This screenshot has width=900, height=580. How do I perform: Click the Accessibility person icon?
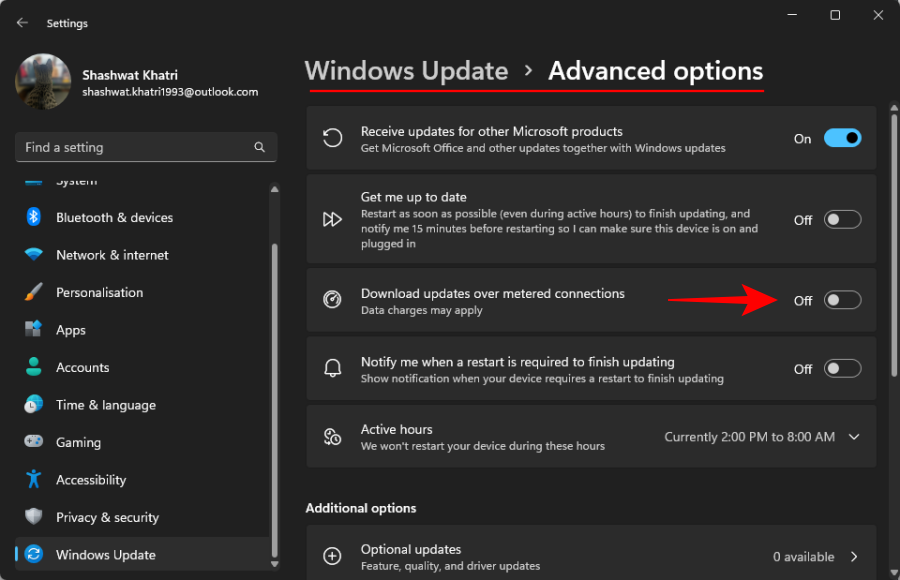click(x=34, y=480)
